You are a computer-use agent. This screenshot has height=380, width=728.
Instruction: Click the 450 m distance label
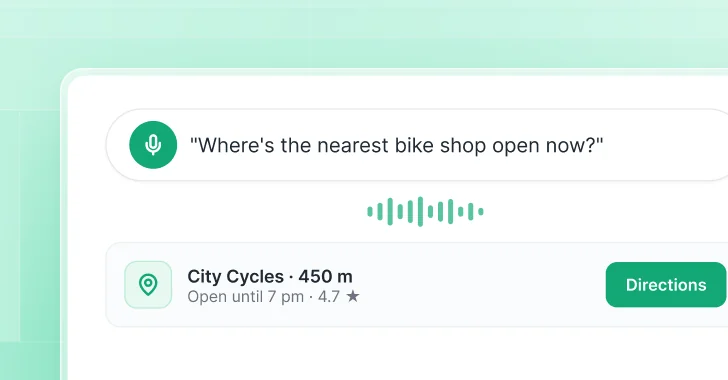pos(325,276)
